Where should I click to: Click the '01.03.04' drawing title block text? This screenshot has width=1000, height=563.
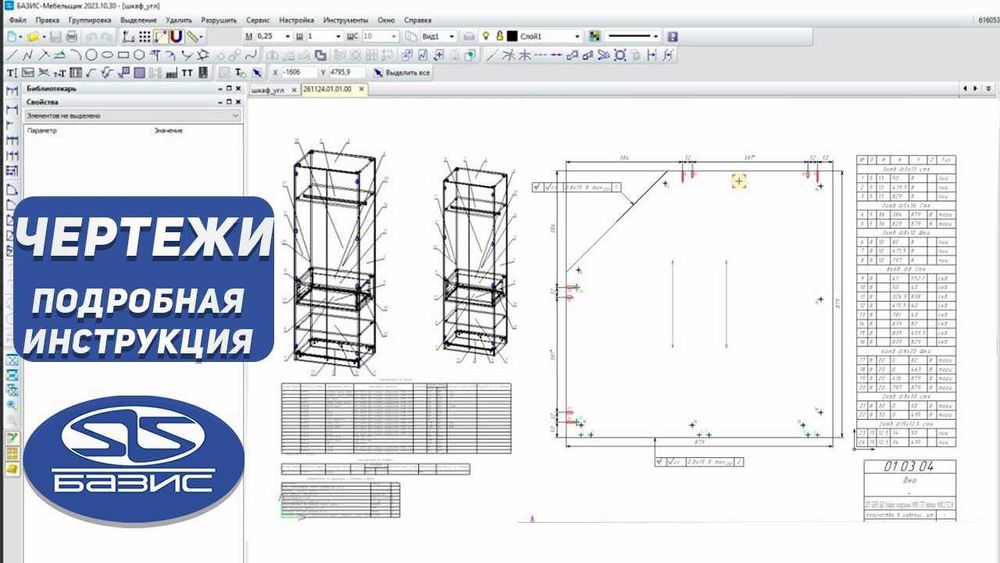point(909,466)
